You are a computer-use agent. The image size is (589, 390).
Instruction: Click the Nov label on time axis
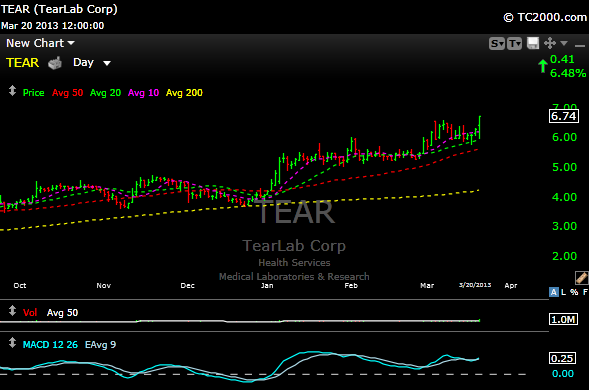[x=104, y=286]
